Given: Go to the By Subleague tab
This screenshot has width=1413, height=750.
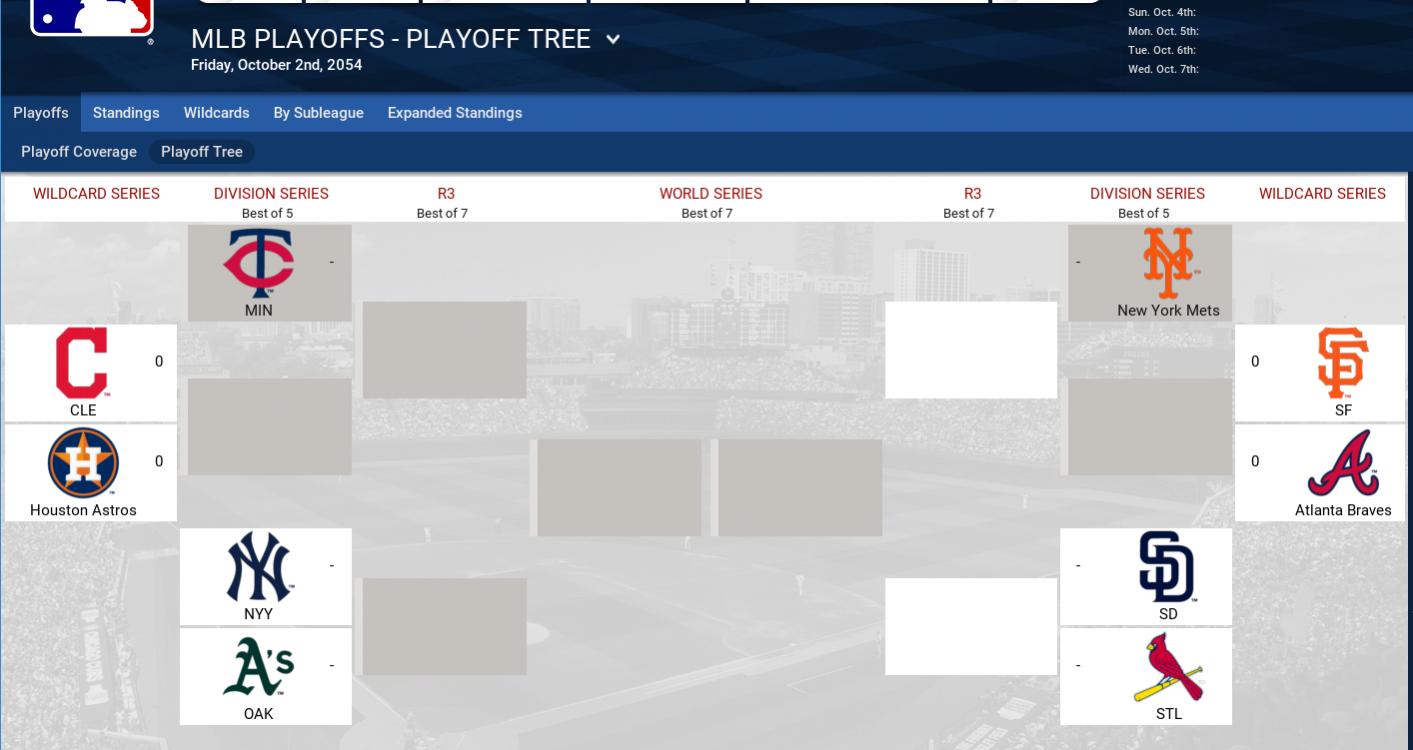Looking at the screenshot, I should coord(318,113).
